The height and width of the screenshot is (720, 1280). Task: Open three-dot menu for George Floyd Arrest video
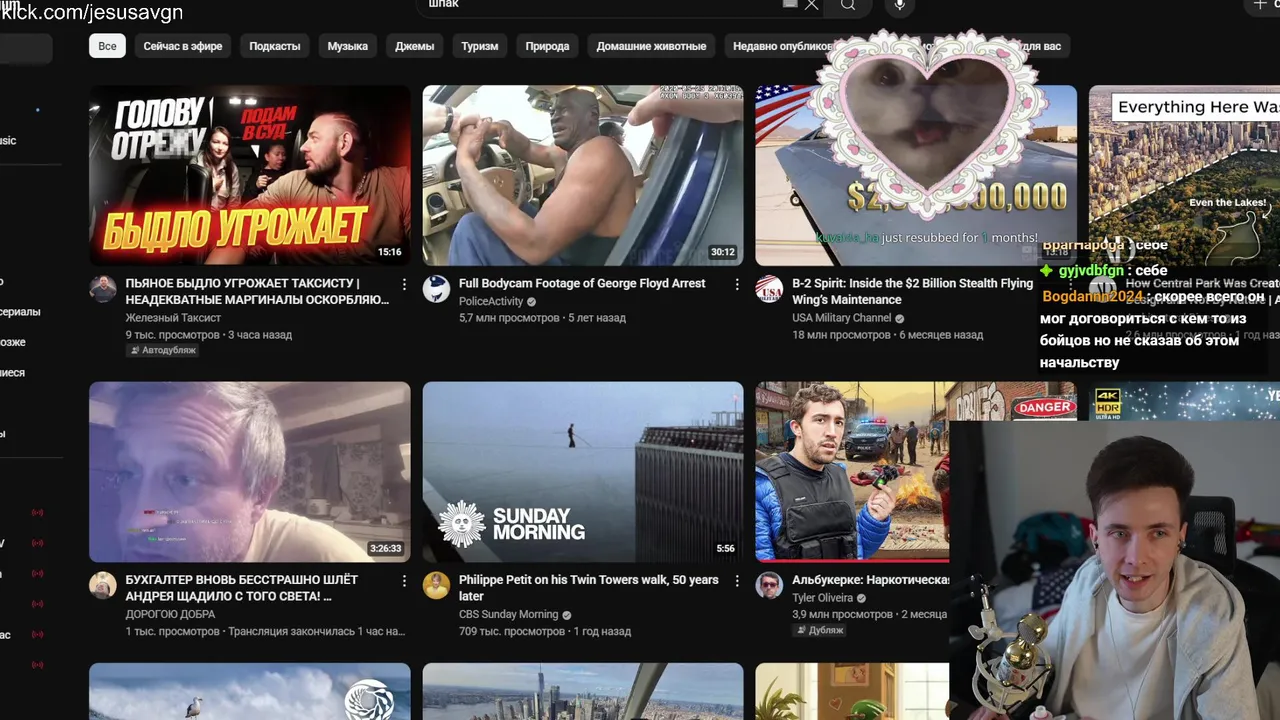(737, 285)
